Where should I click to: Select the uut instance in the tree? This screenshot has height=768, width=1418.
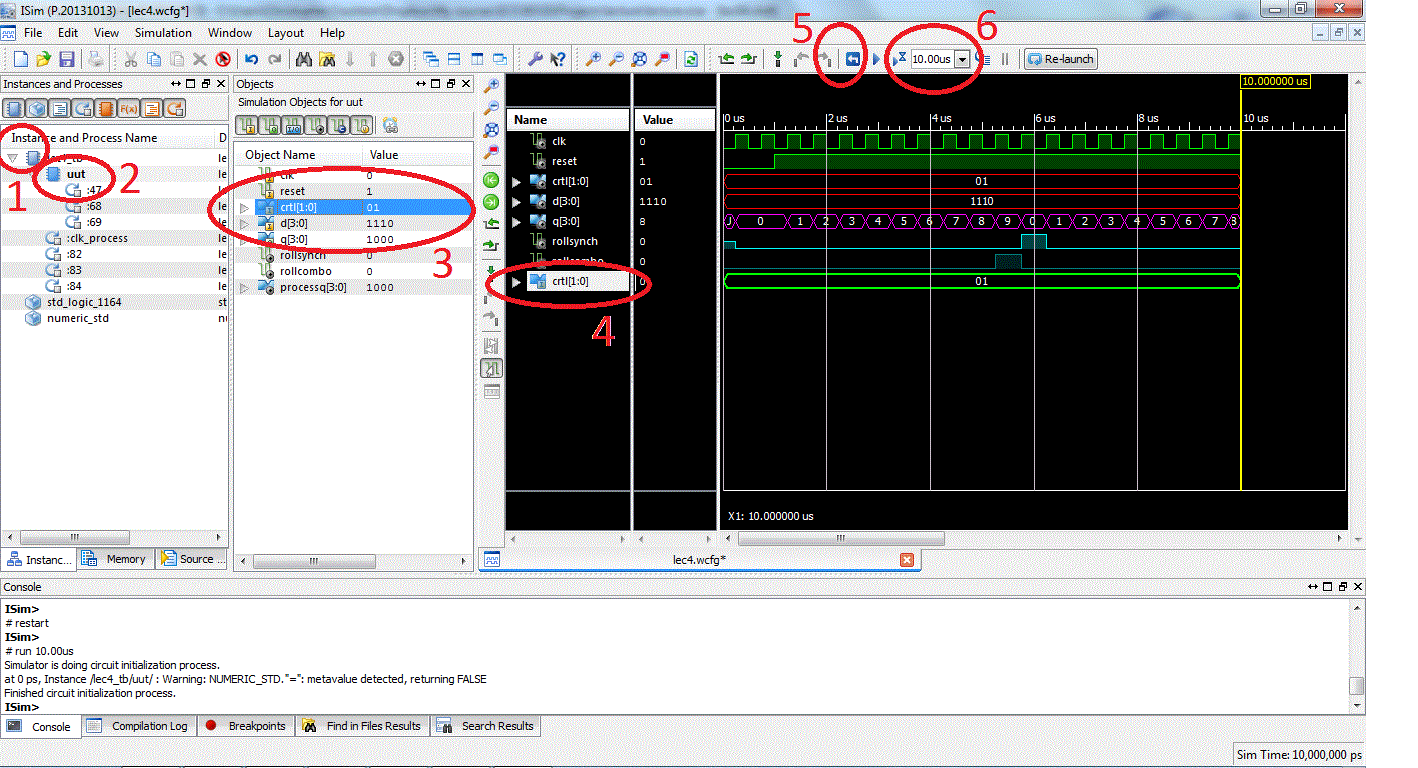[76, 174]
